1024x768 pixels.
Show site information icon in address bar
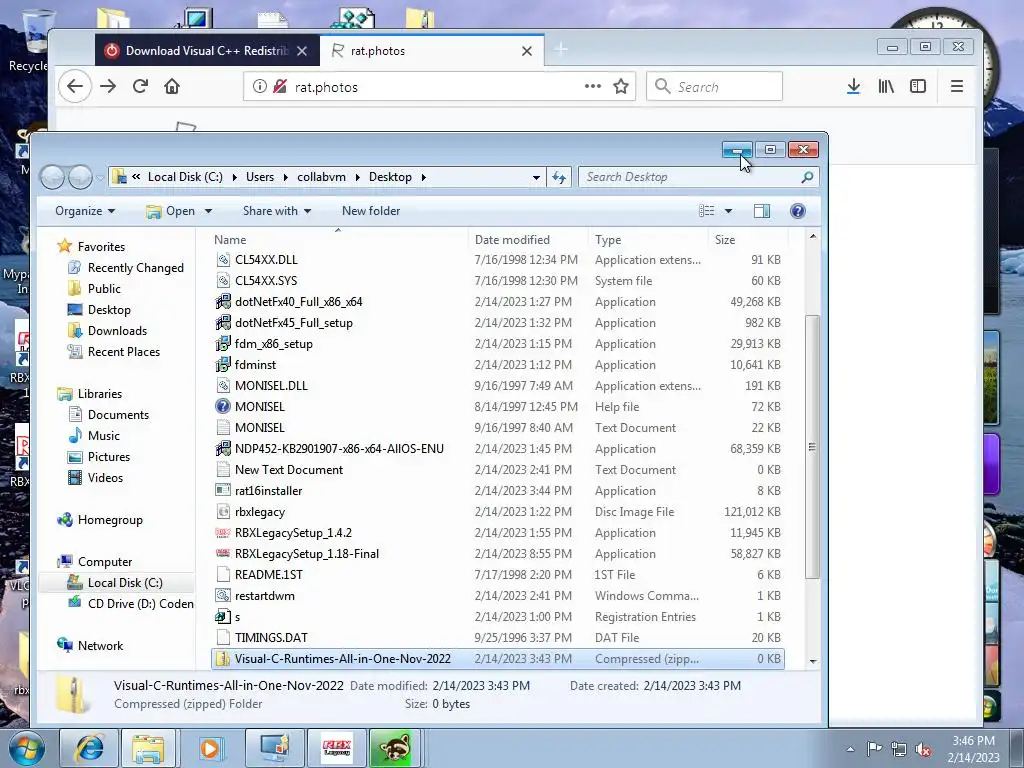pos(259,86)
